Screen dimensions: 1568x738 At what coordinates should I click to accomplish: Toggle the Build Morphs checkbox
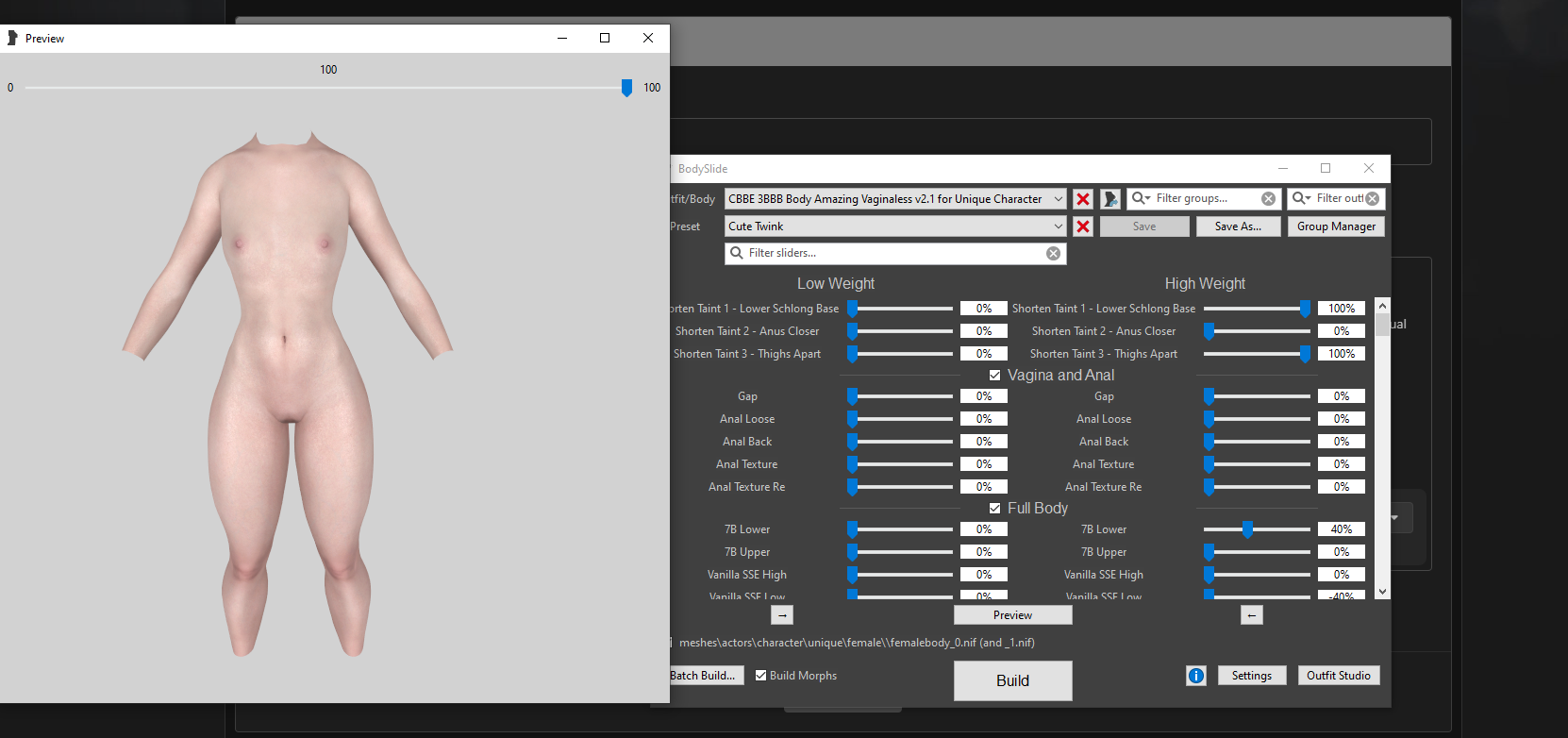pos(761,676)
